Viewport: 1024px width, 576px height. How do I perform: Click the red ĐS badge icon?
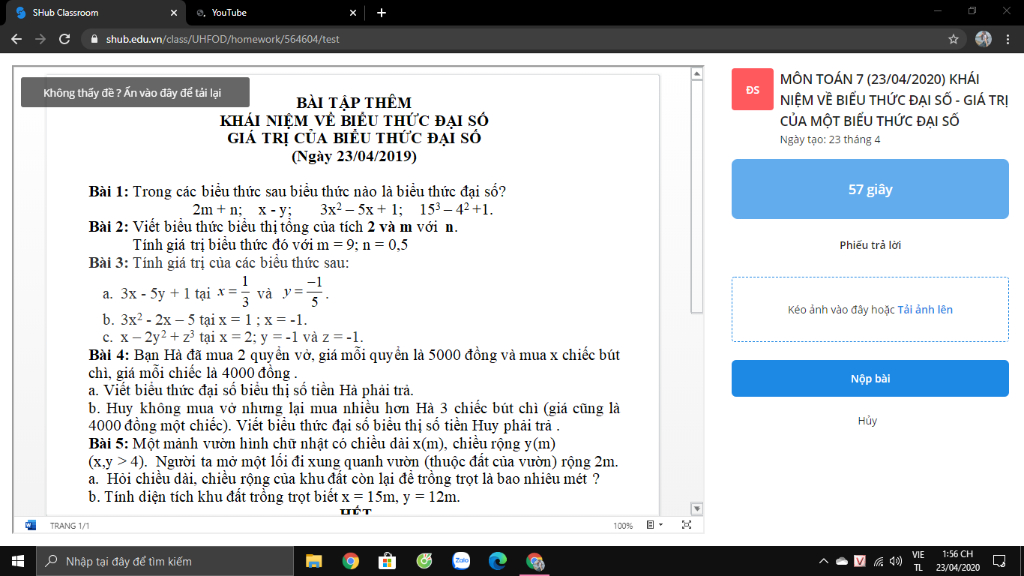tap(752, 89)
